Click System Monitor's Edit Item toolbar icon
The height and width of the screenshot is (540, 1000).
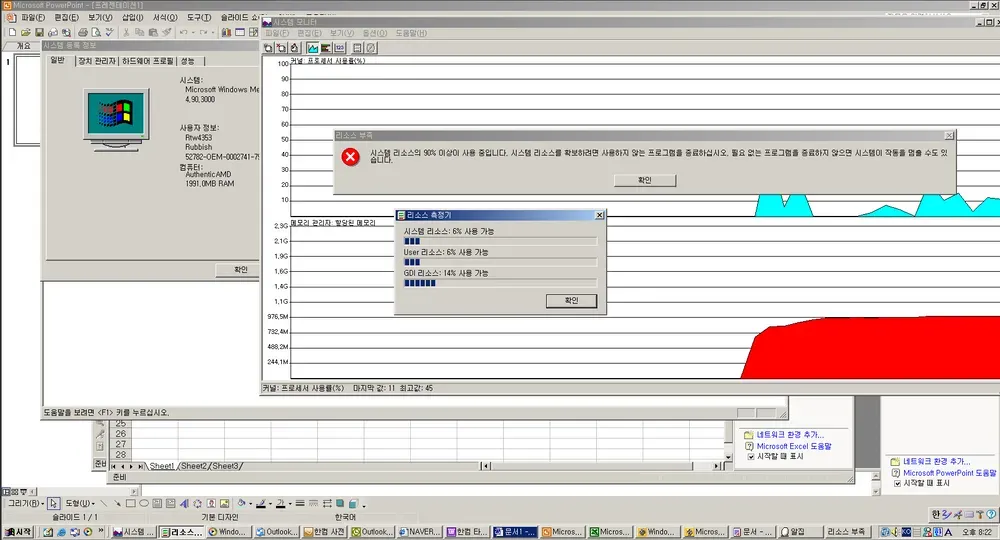click(x=294, y=48)
